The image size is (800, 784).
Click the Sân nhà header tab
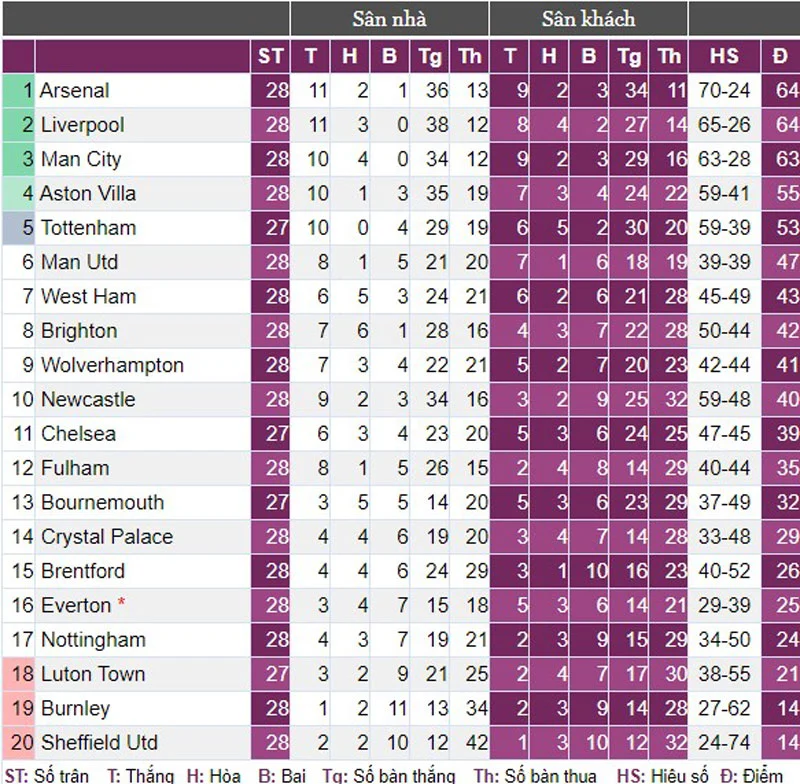pos(389,19)
